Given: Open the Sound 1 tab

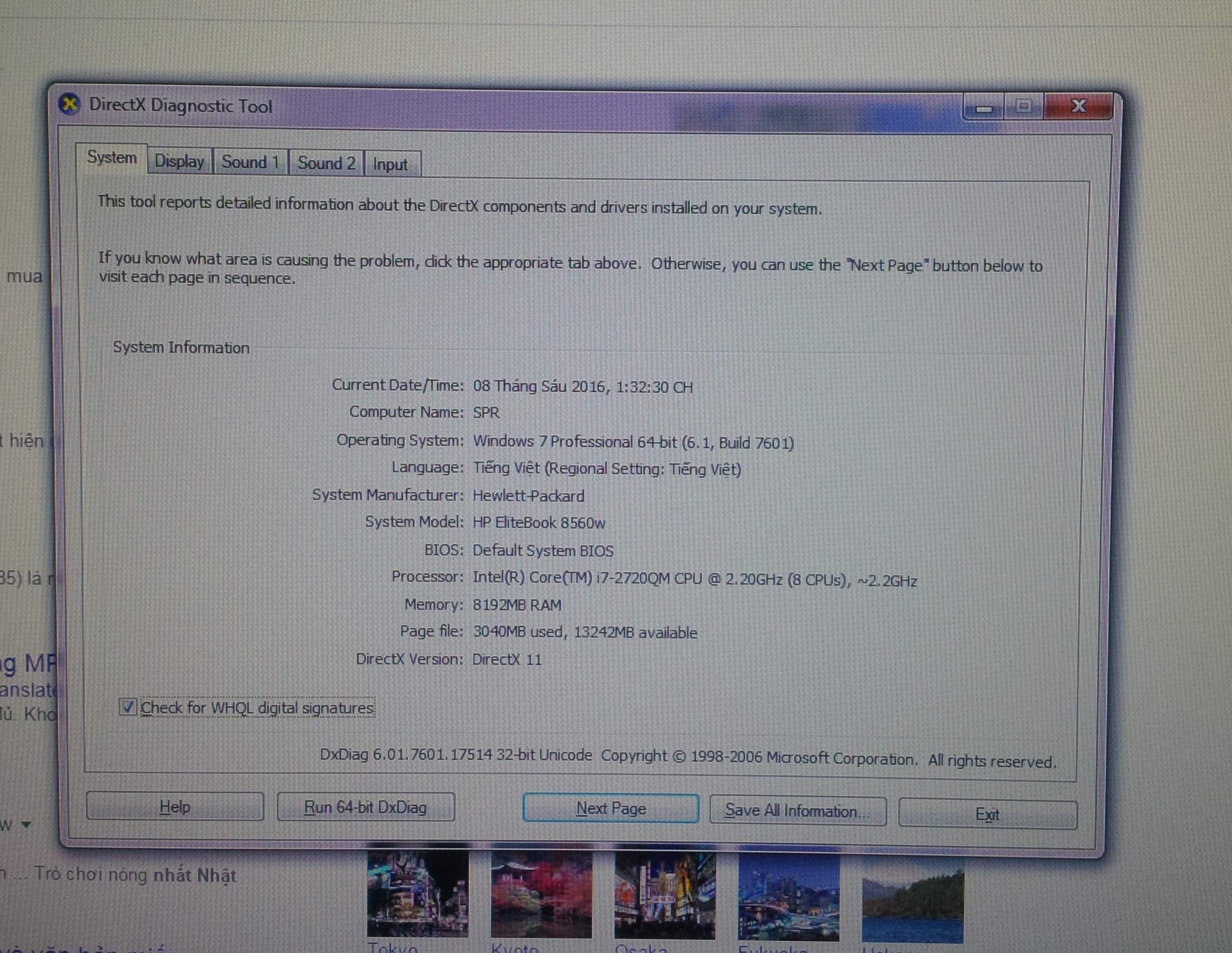Looking at the screenshot, I should [250, 163].
